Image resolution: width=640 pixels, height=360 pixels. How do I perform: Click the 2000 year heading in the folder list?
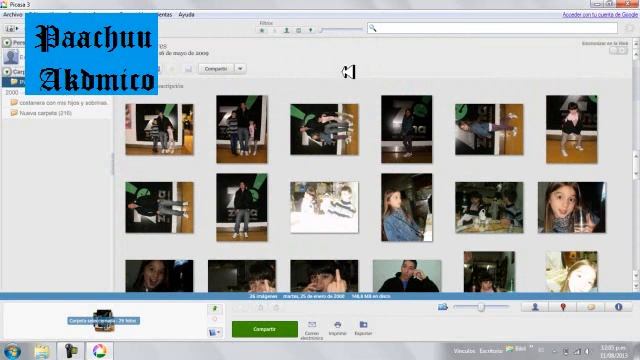pyautogui.click(x=11, y=93)
